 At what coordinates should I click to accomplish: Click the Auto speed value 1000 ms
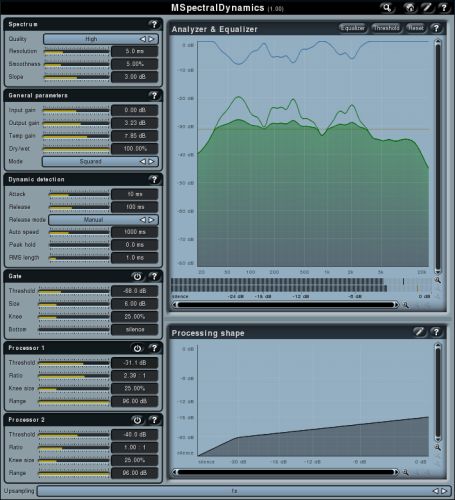135,232
